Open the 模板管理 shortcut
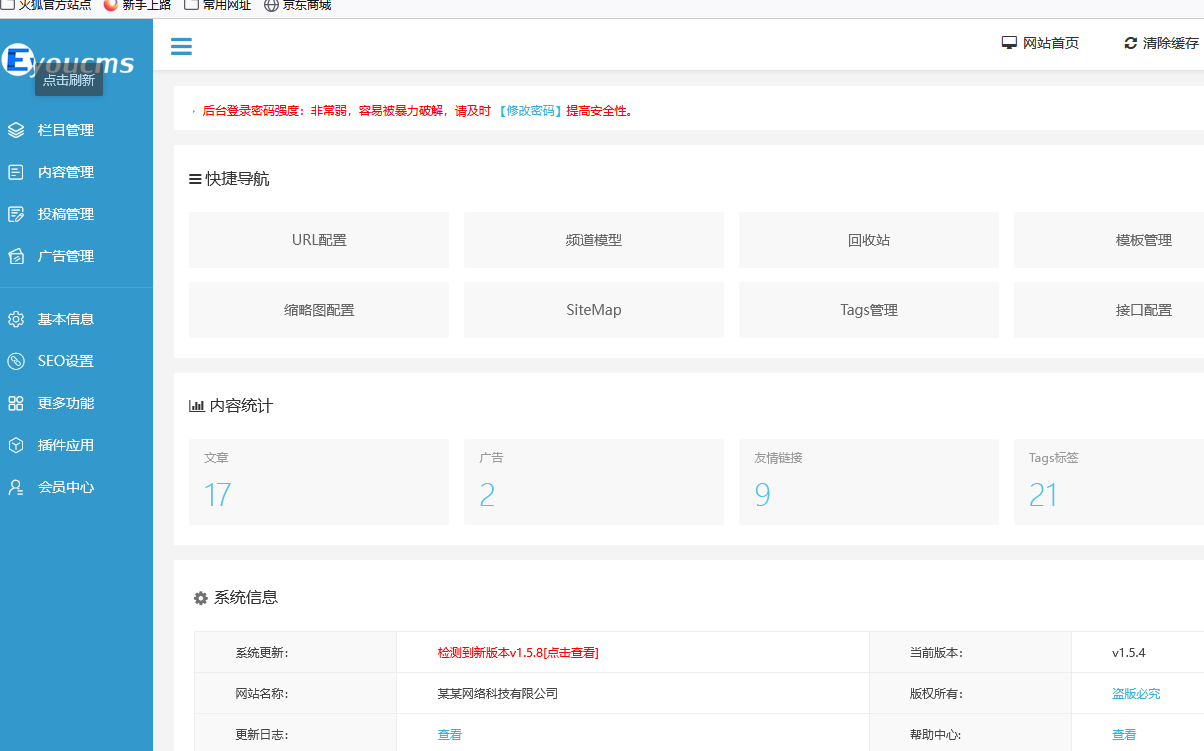Screen dimensions: 1204x751 (x=1109, y=240)
